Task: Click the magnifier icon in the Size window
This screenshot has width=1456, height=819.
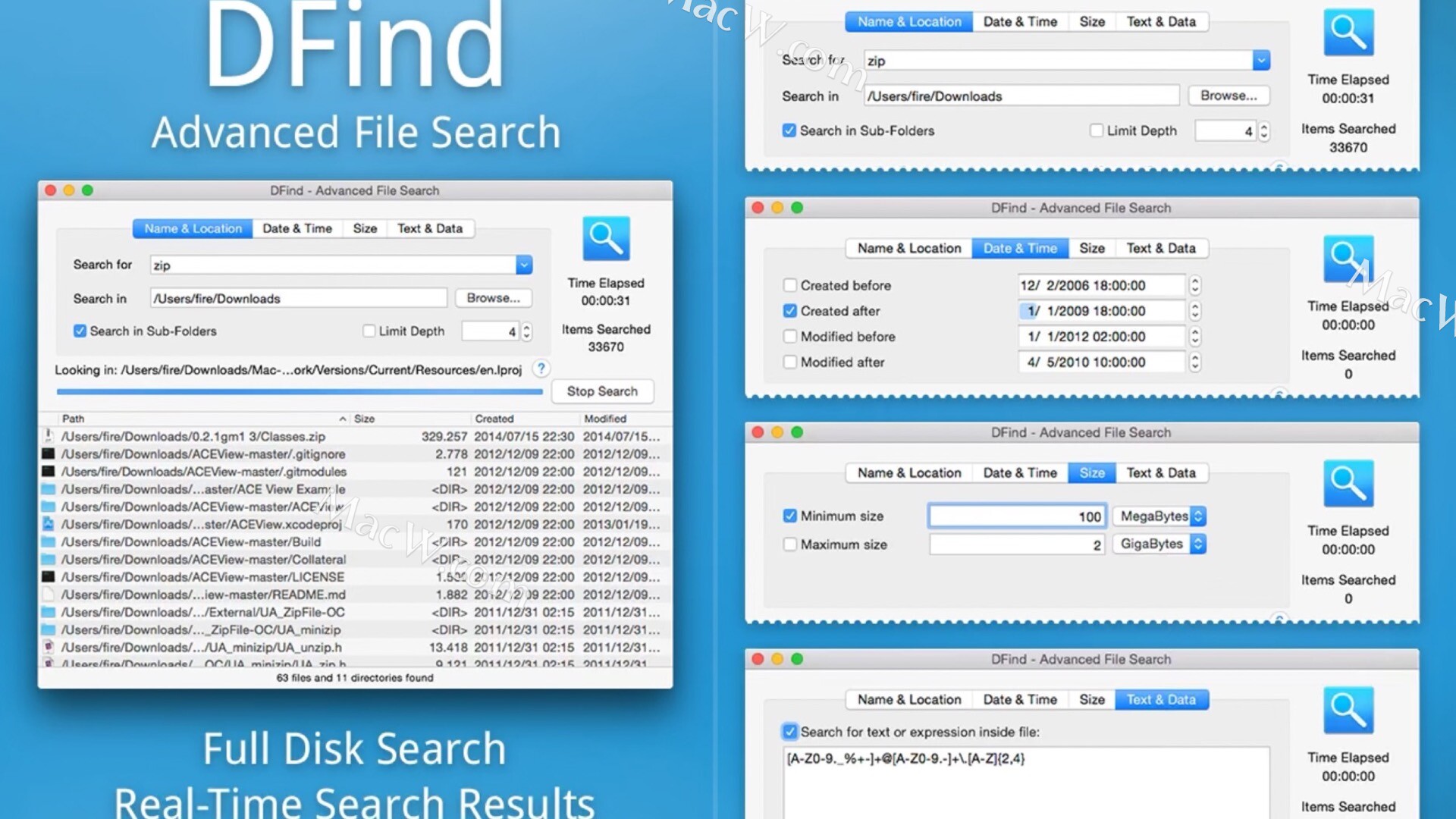Action: (x=1348, y=483)
